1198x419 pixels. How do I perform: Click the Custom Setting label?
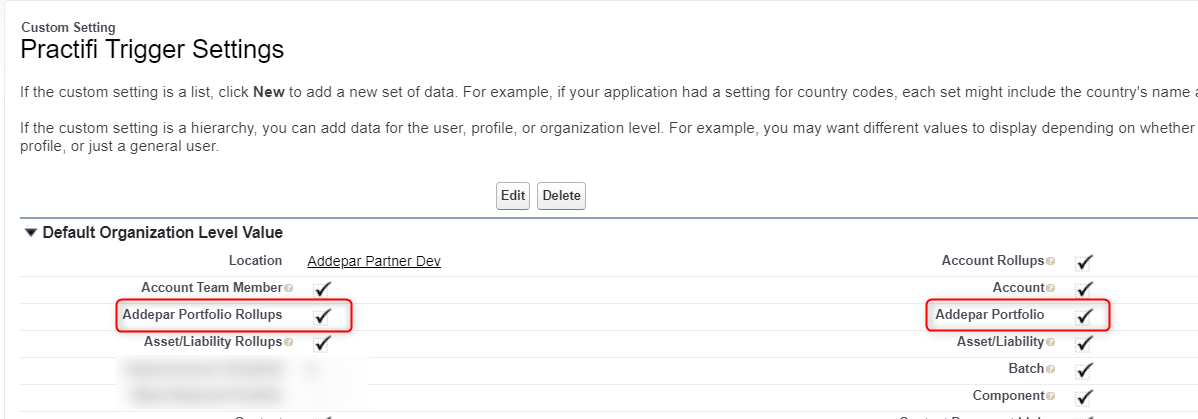pyautogui.click(x=69, y=28)
